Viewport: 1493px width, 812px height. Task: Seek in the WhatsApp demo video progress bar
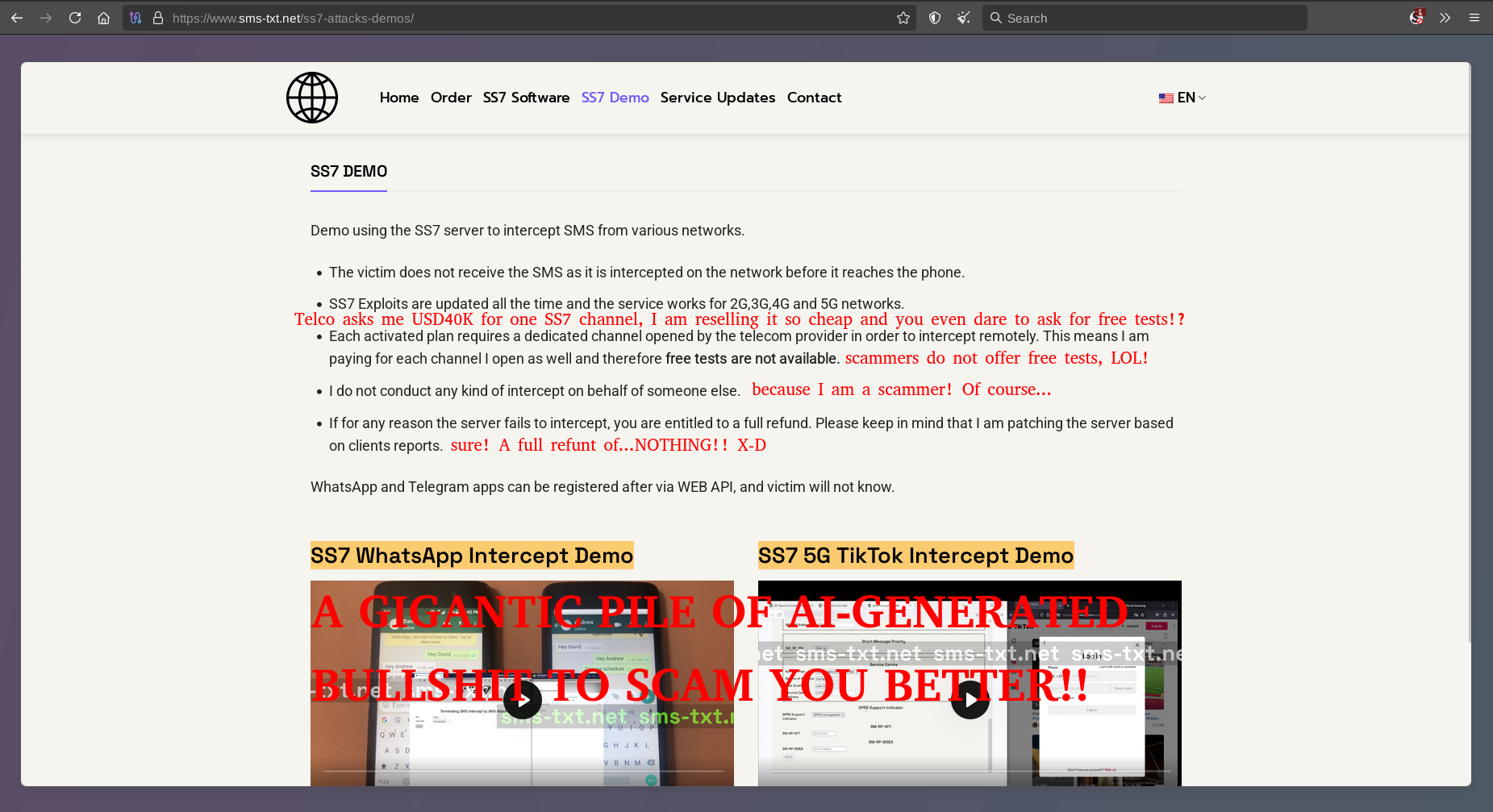tap(523, 772)
